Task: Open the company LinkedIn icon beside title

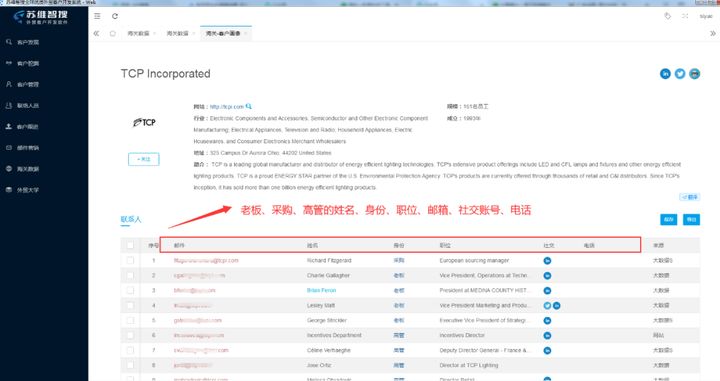Action: (665, 73)
